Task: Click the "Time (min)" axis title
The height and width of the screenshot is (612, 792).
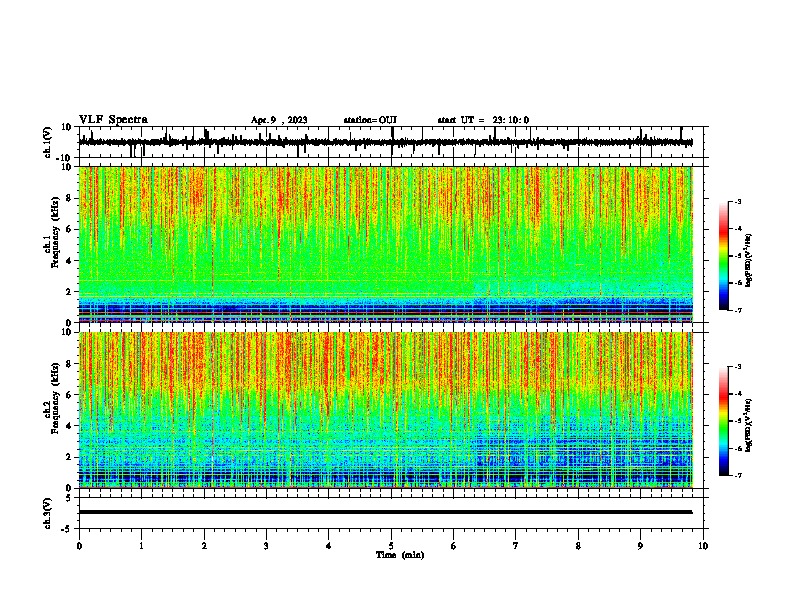Action: pyautogui.click(x=400, y=555)
